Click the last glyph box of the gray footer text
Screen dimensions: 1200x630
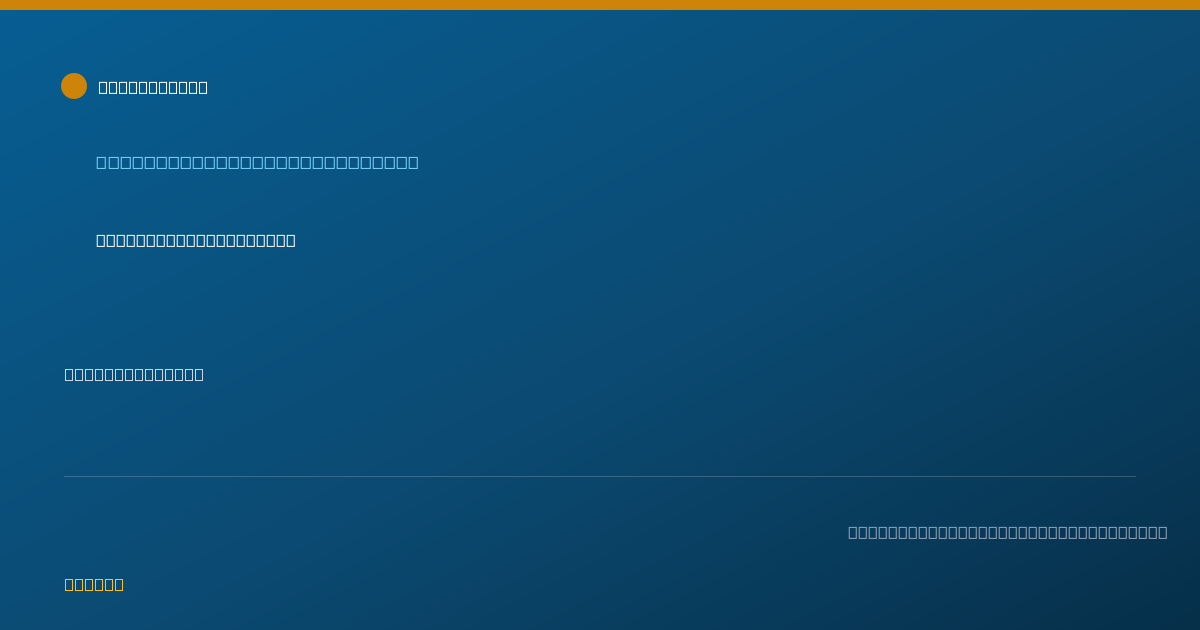point(1162,532)
